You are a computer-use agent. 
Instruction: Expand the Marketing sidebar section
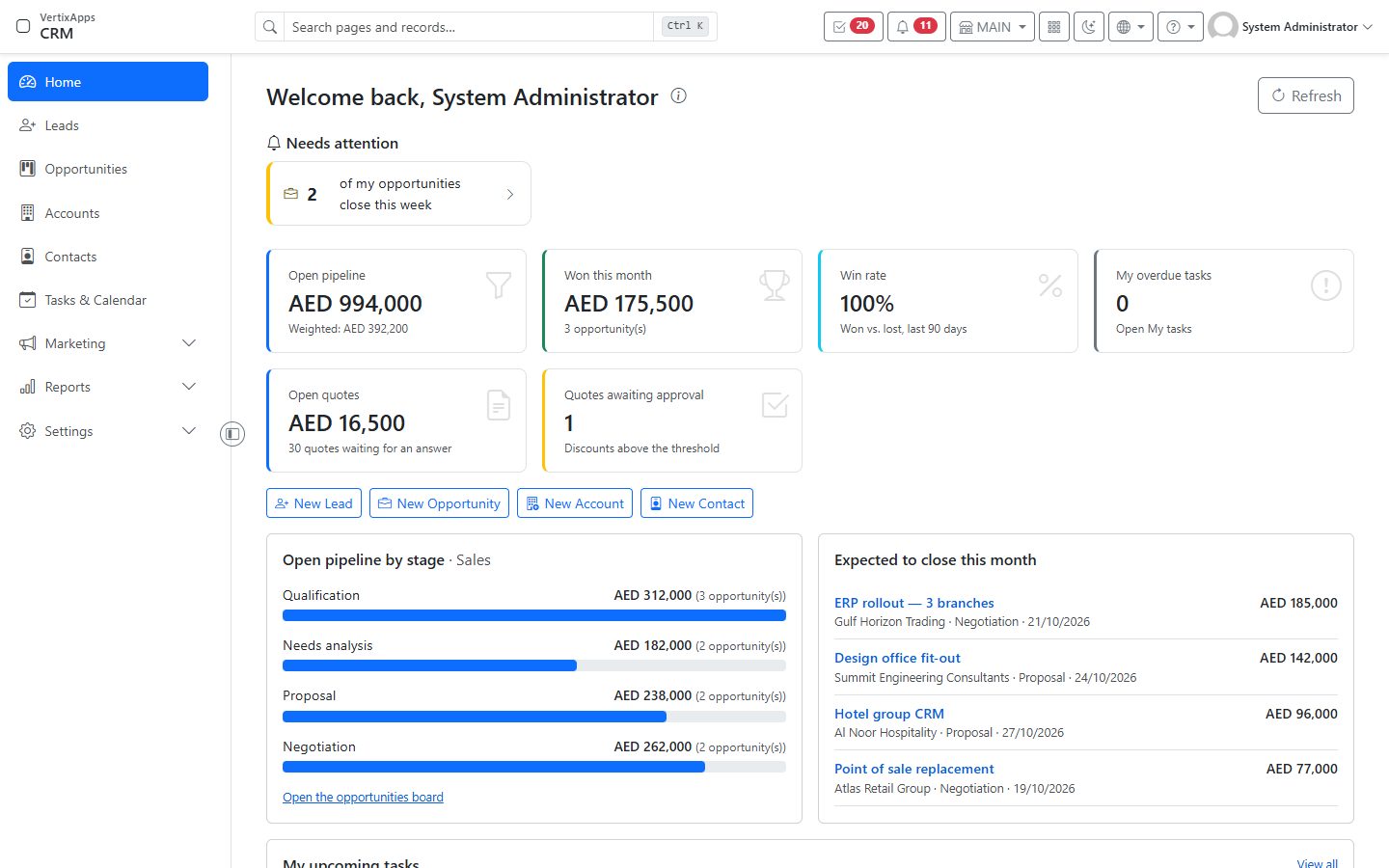108,343
